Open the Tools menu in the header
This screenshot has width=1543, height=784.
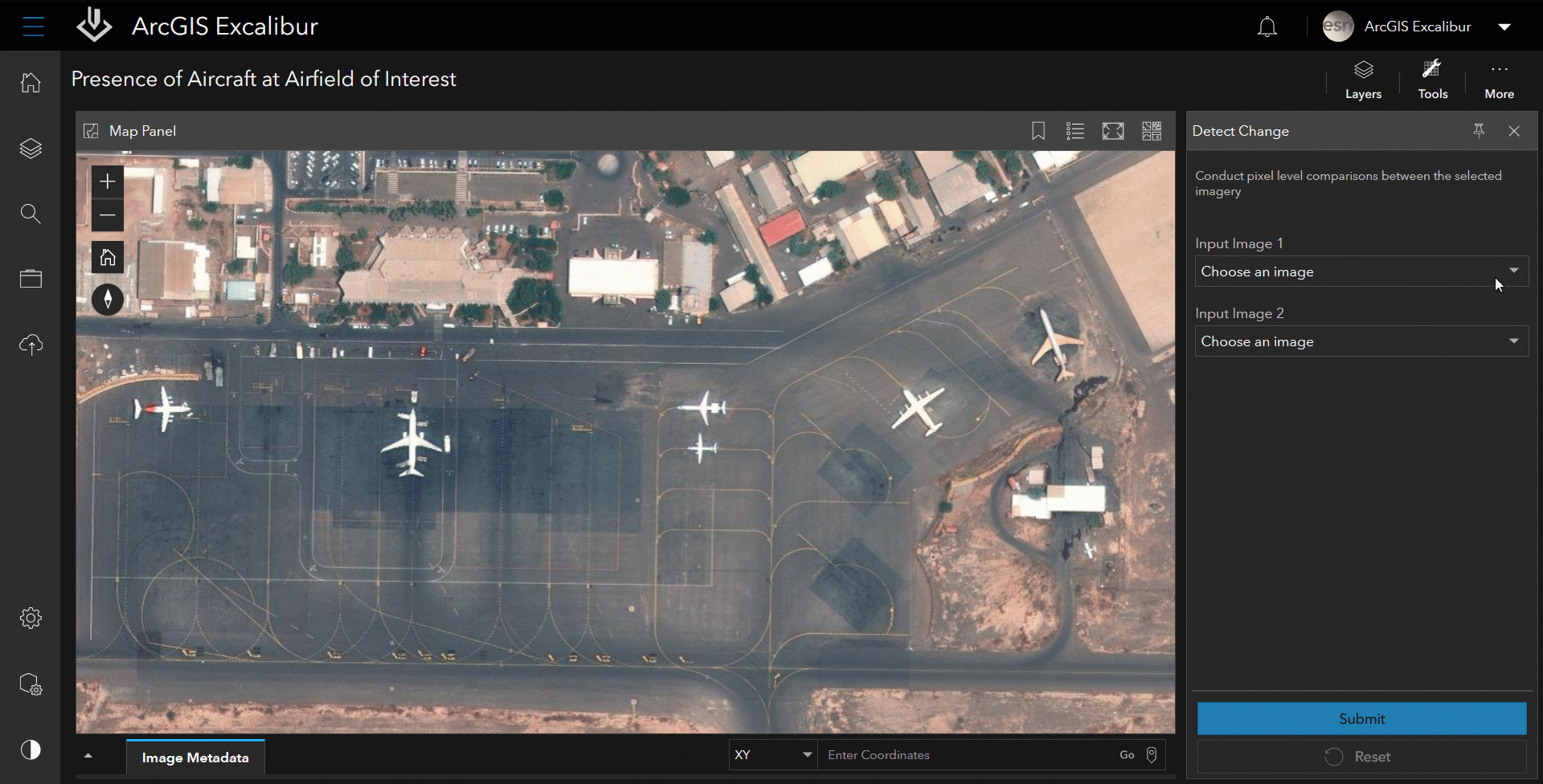pyautogui.click(x=1432, y=79)
